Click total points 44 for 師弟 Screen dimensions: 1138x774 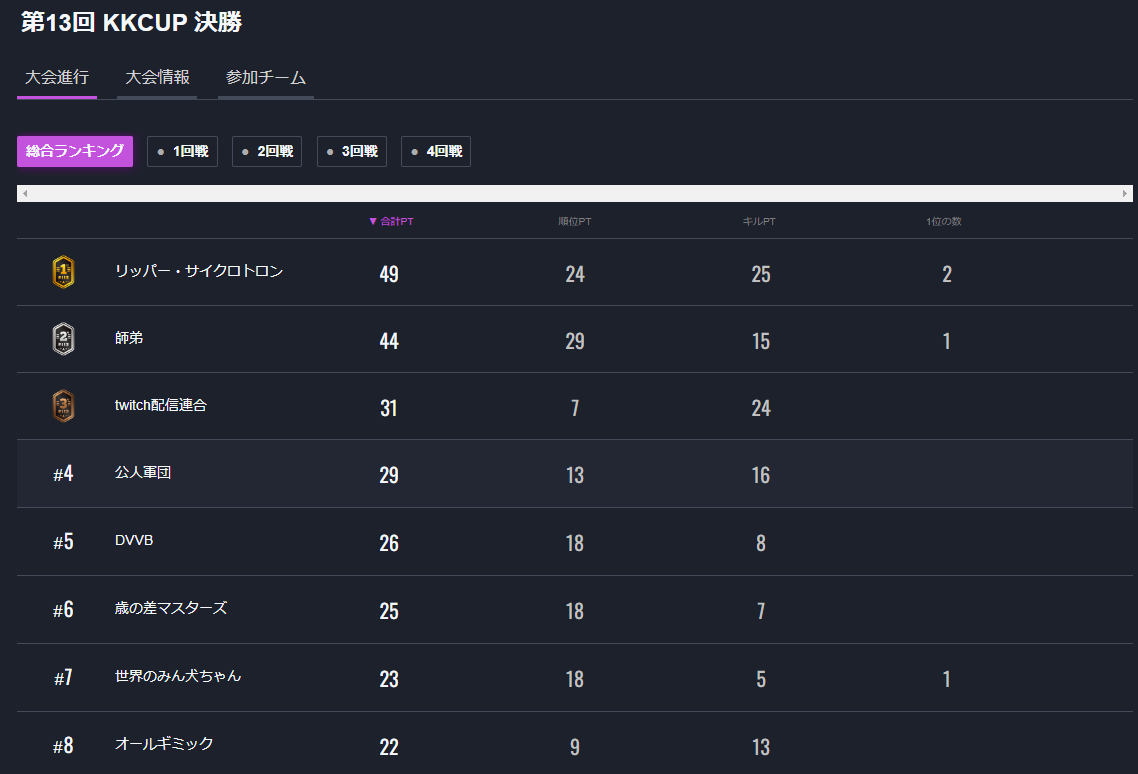[x=389, y=341]
